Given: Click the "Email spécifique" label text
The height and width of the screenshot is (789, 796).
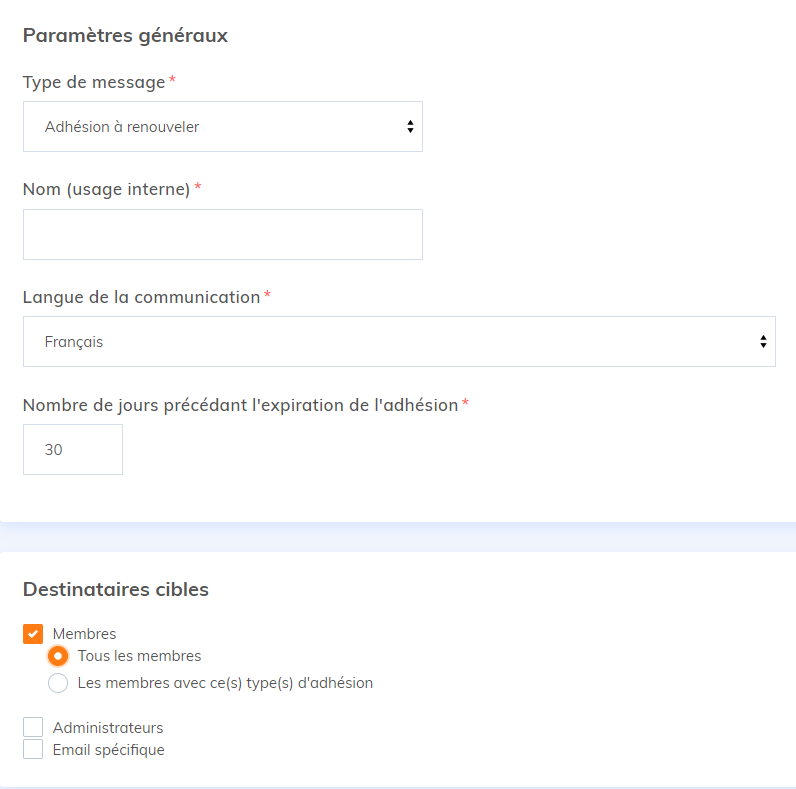Looking at the screenshot, I should pos(108,750).
